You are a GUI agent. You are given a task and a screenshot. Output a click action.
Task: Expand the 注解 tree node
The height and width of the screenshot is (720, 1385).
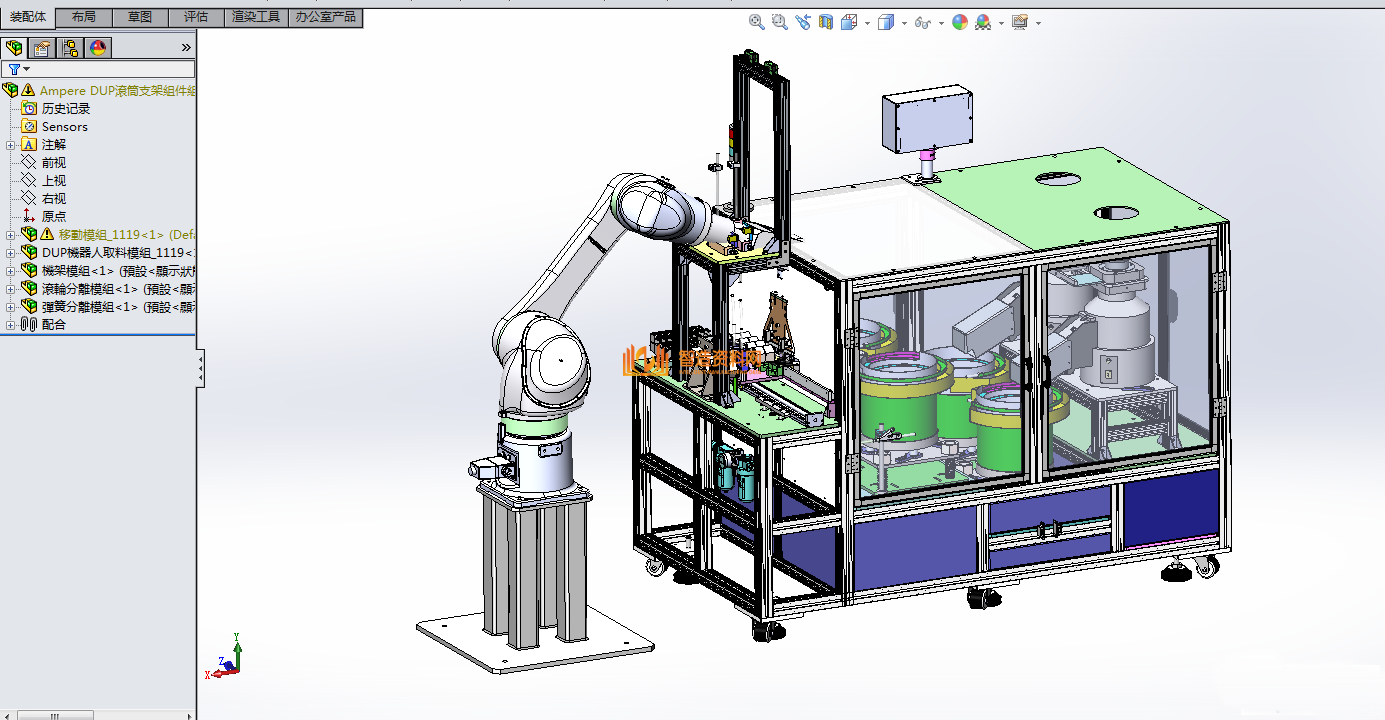pos(11,145)
